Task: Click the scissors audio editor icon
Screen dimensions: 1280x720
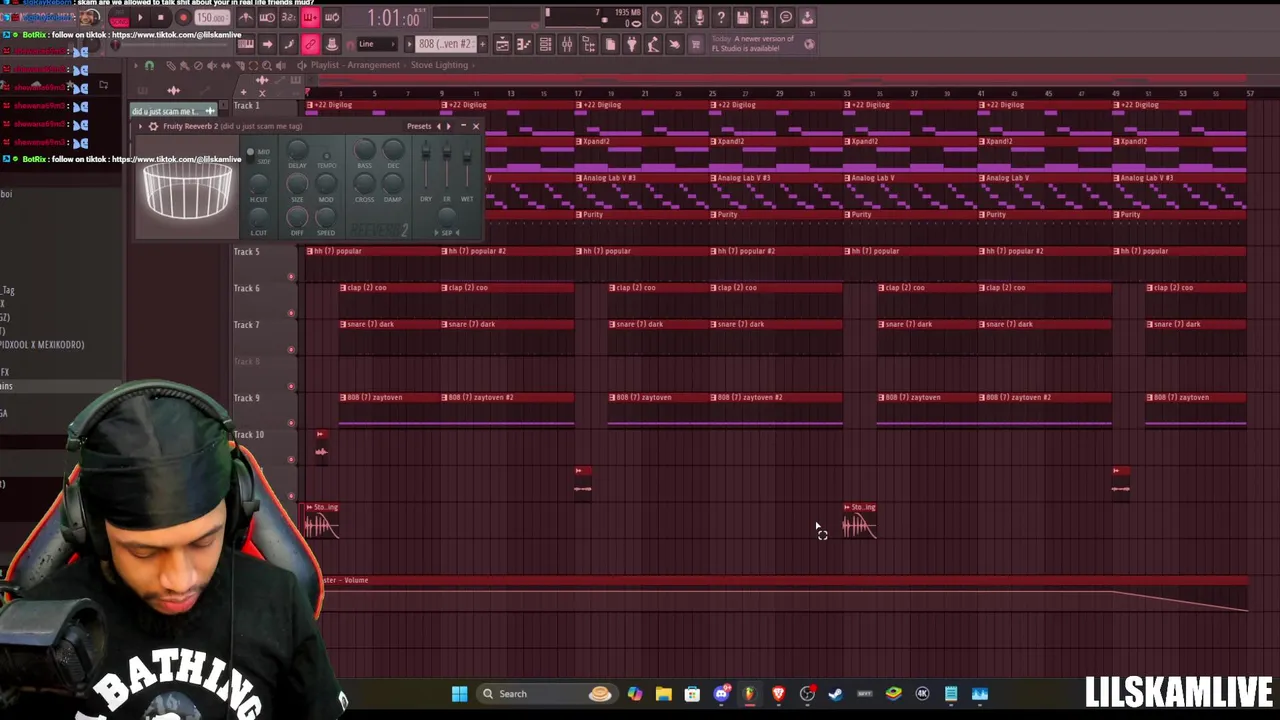Action: pos(678,17)
